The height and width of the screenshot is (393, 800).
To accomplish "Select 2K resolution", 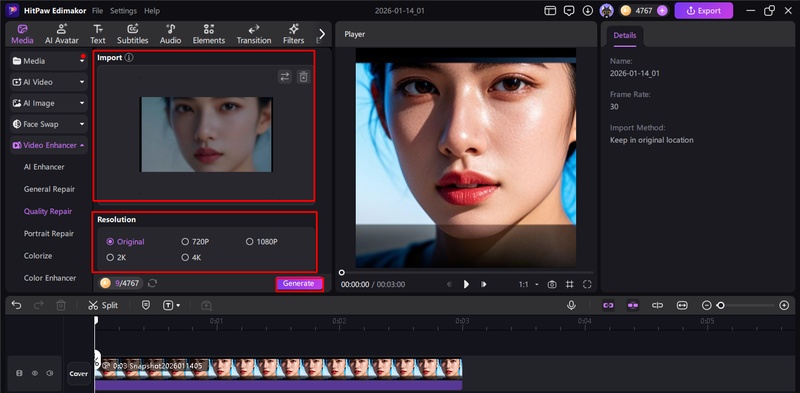I will 116,258.
